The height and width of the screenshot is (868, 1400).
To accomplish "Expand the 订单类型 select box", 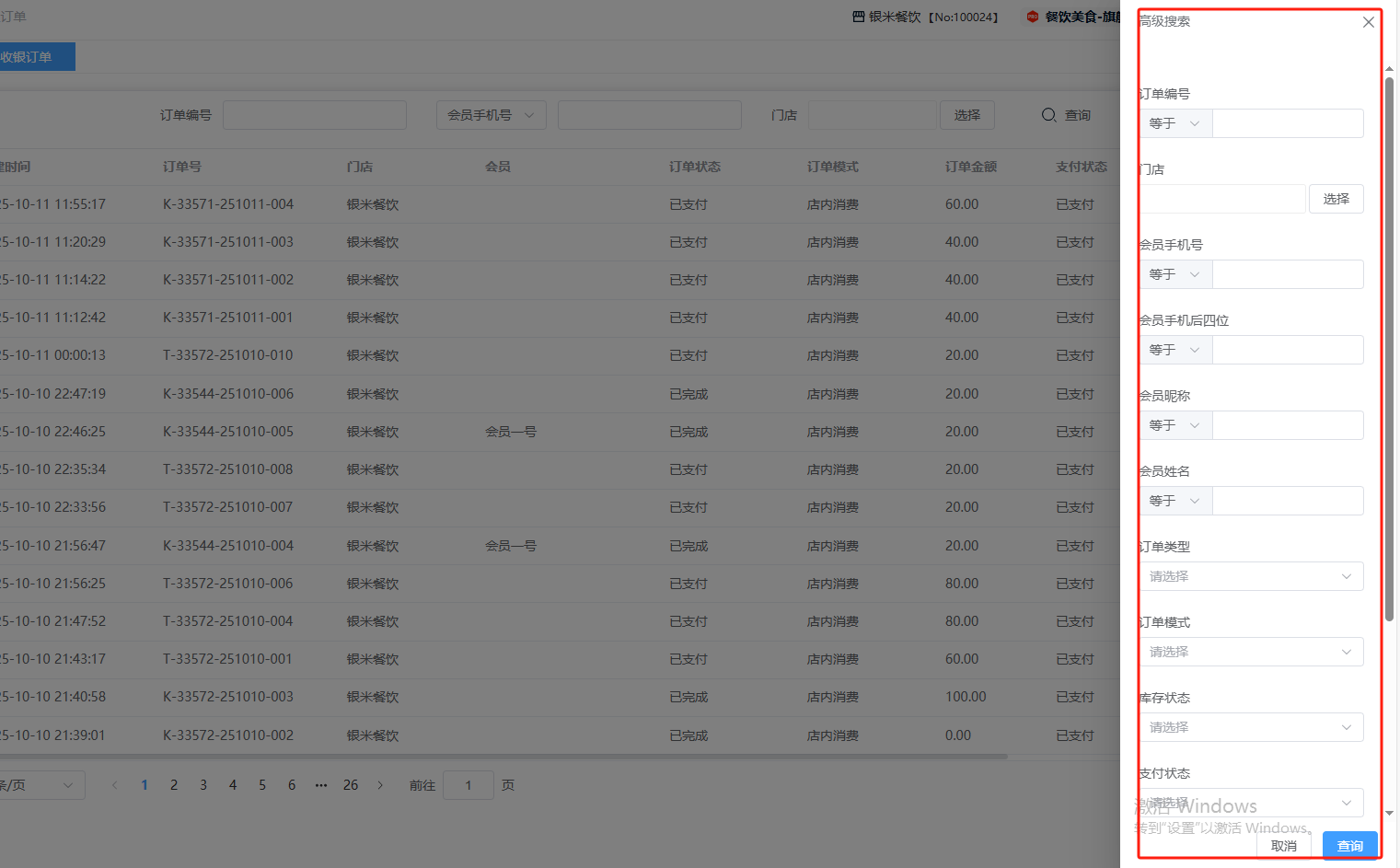I will coord(1251,576).
